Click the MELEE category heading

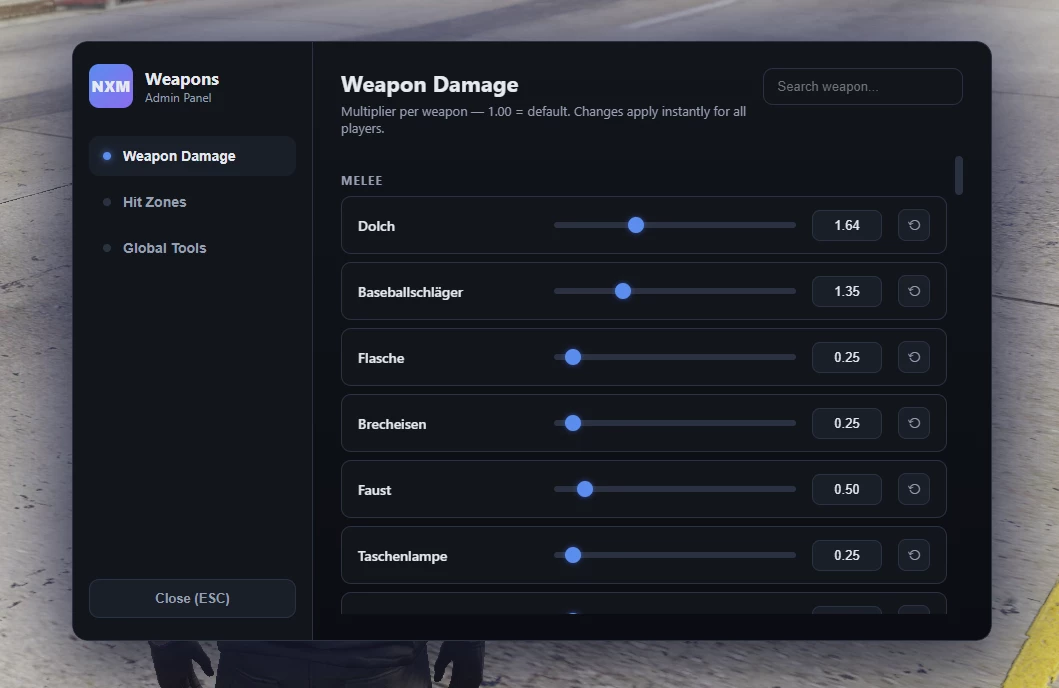click(x=362, y=180)
